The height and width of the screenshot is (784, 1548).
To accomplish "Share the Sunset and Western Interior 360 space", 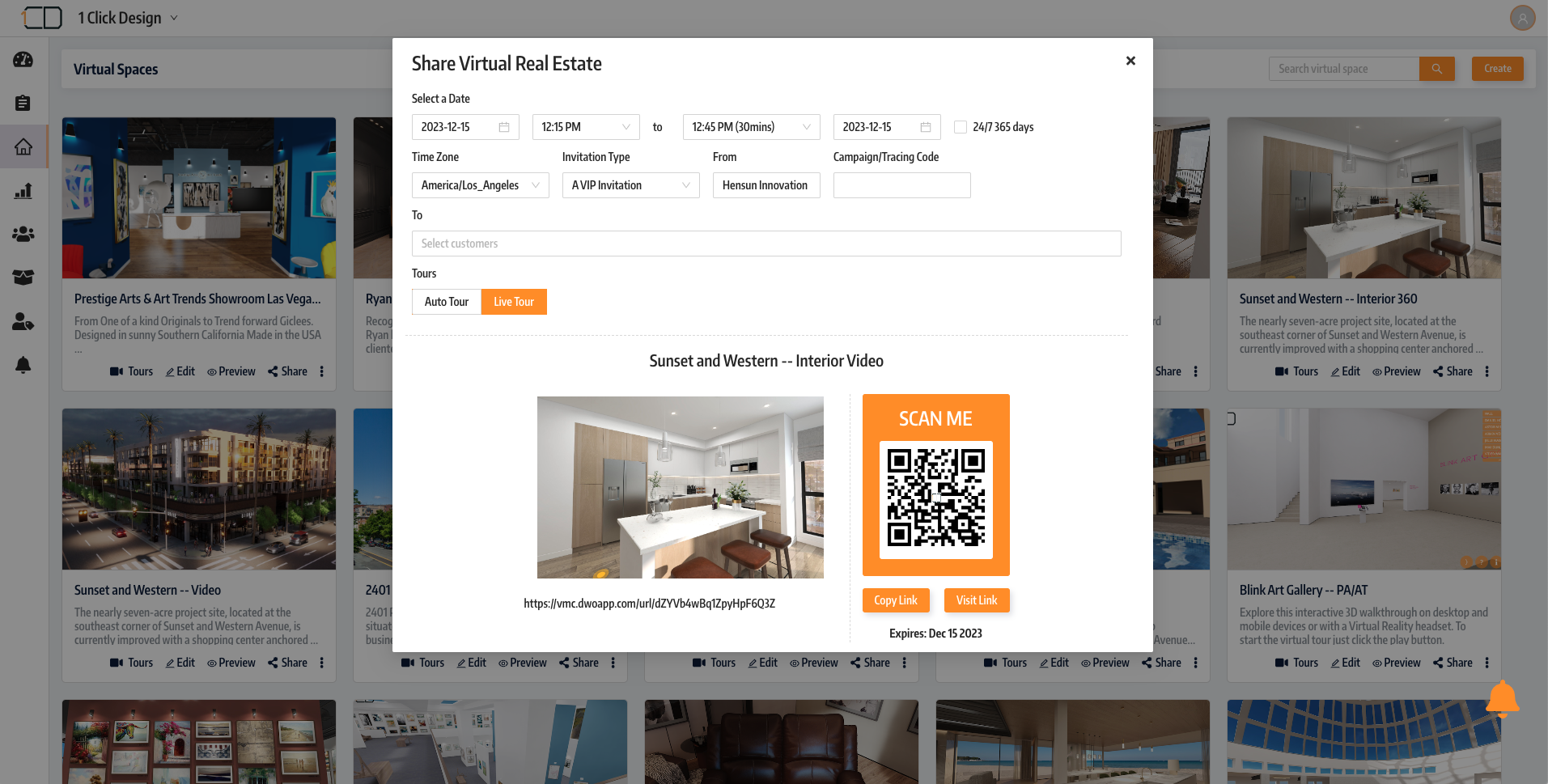I will pyautogui.click(x=1453, y=371).
